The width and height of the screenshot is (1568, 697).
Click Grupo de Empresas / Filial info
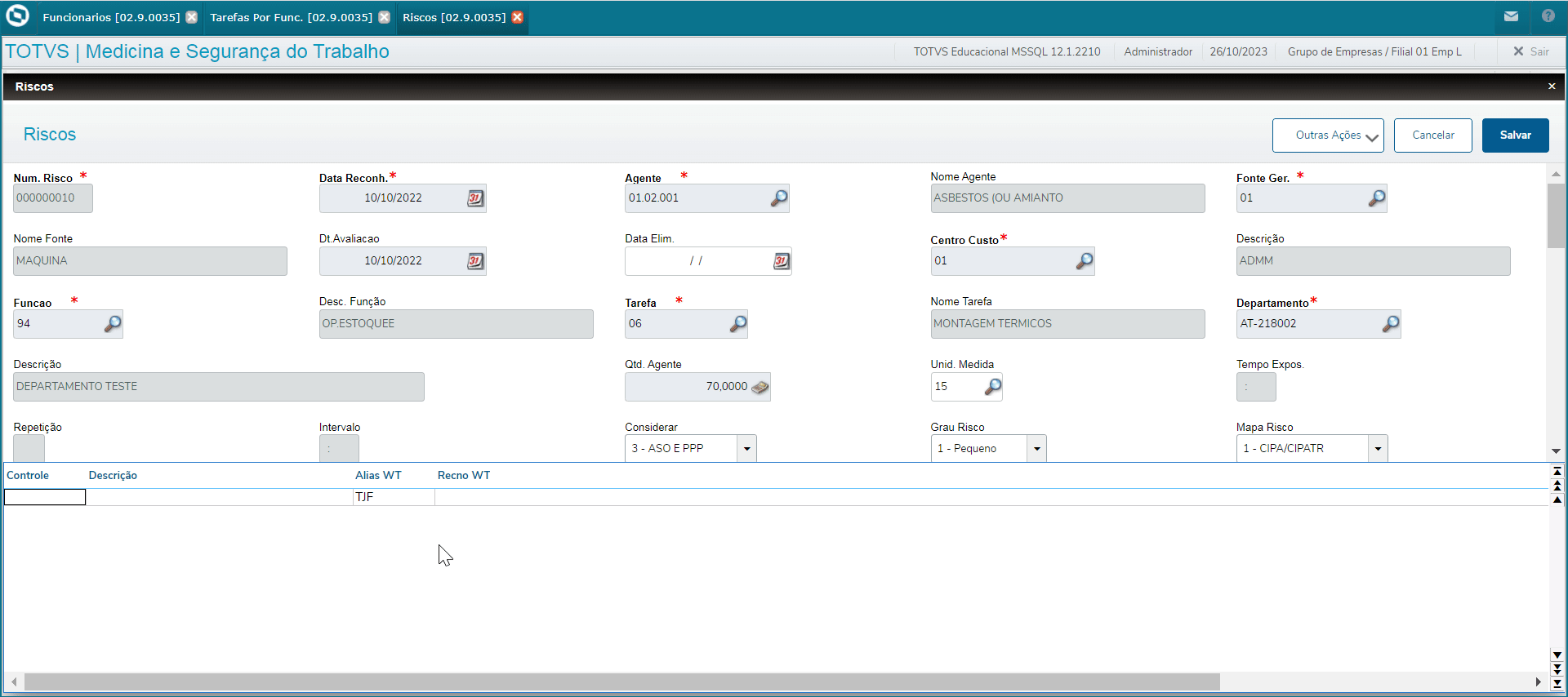coord(1374,51)
